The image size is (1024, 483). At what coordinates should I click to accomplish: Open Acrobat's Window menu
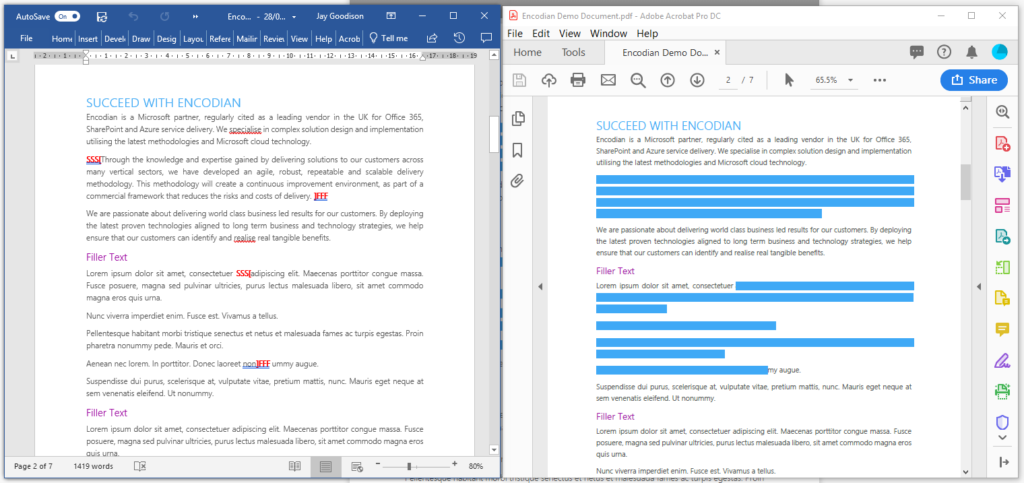click(x=609, y=33)
